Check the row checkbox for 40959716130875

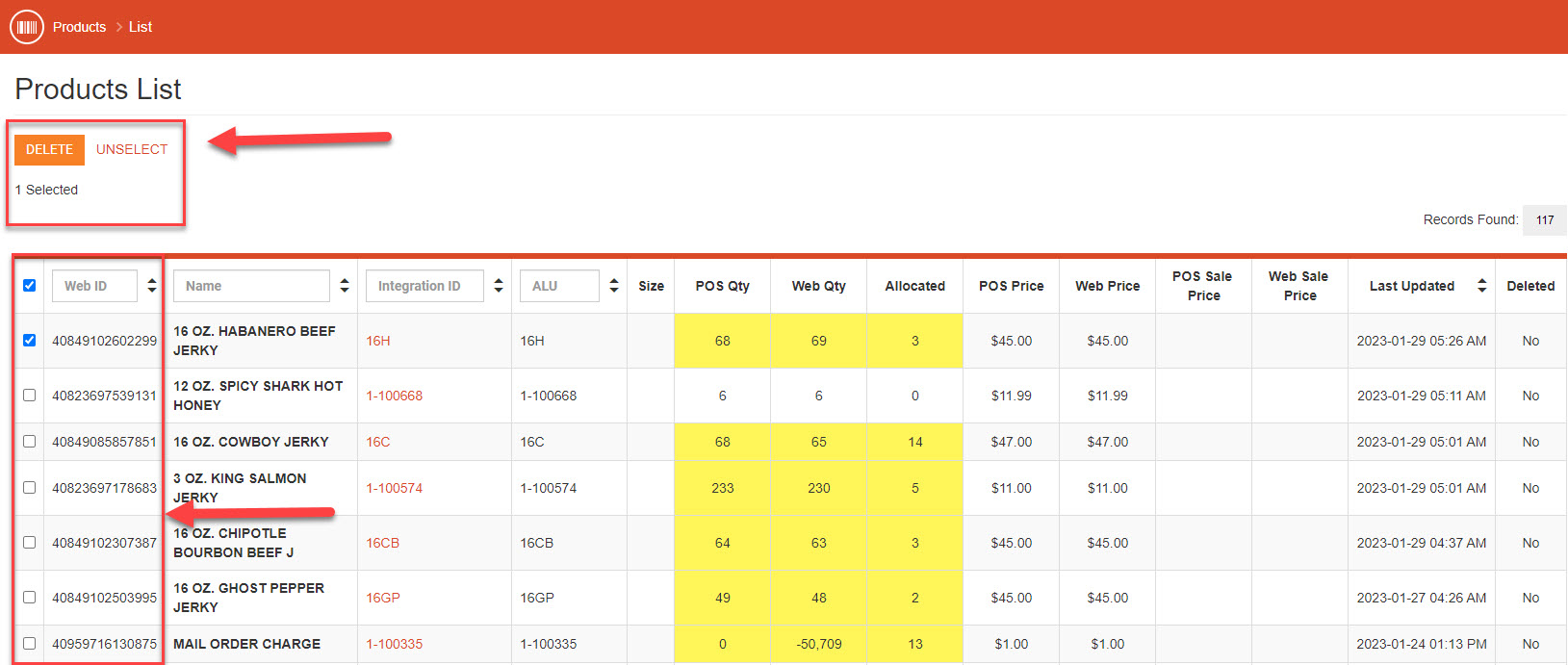[x=29, y=643]
